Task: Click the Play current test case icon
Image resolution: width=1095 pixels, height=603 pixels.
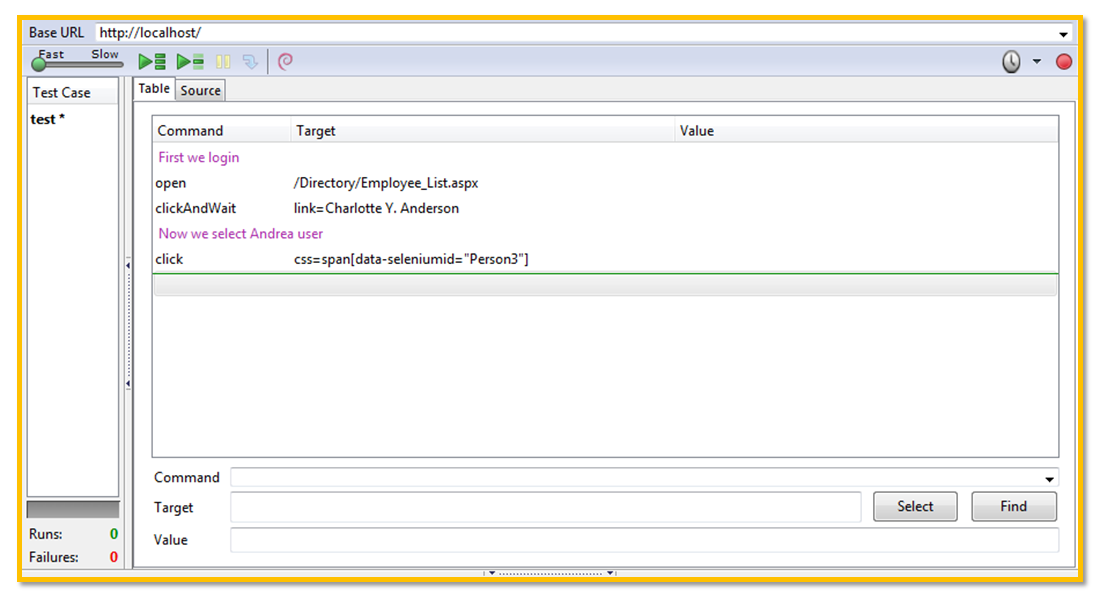Action: (190, 62)
